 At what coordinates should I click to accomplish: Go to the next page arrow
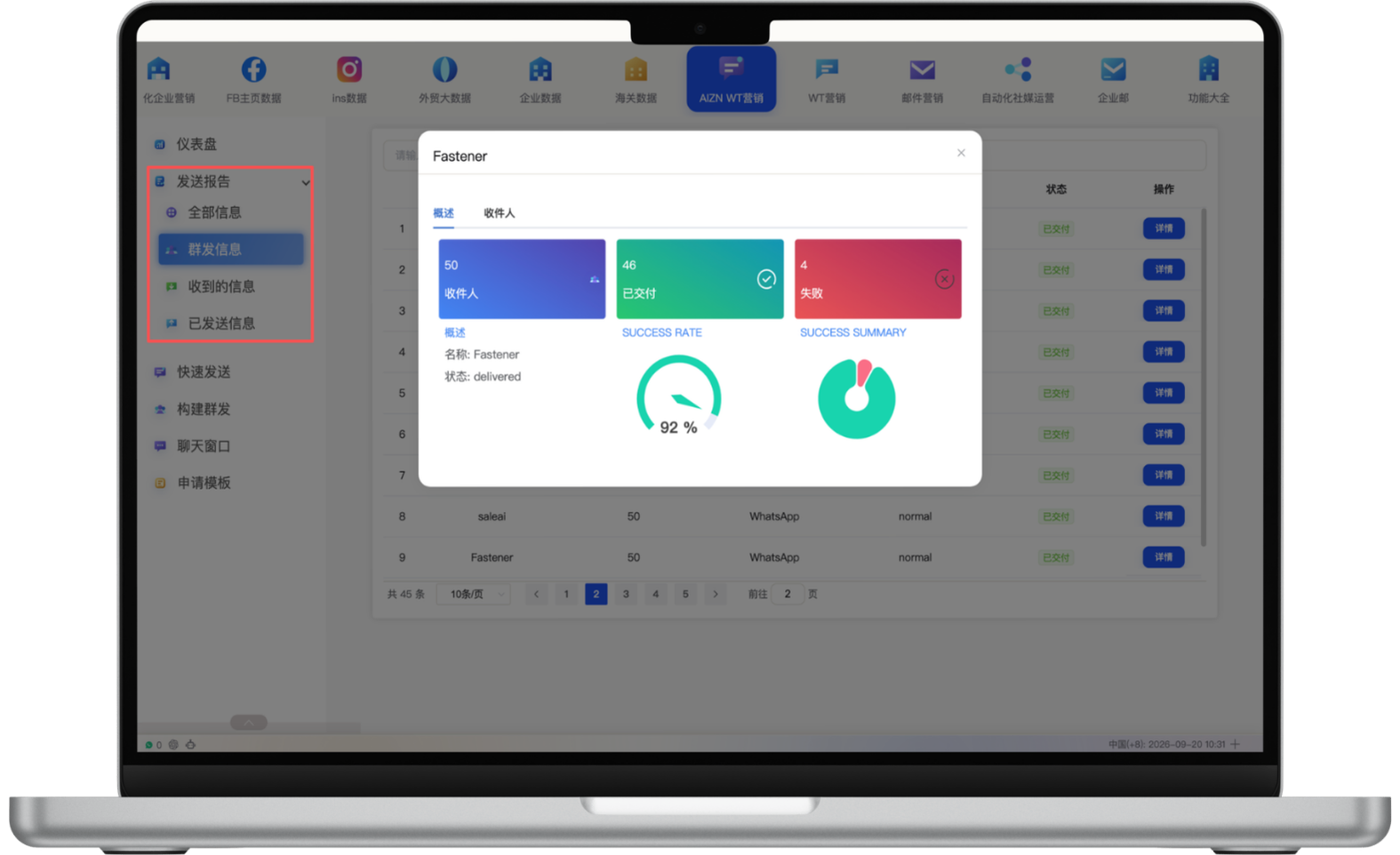click(716, 594)
